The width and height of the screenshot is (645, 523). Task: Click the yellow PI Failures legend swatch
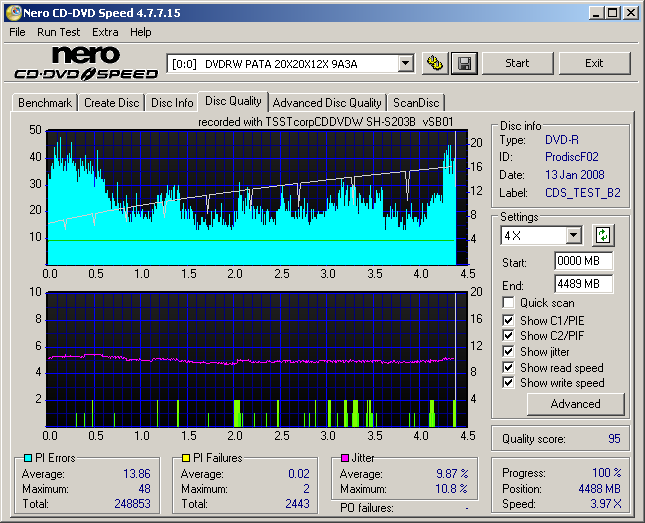point(186,458)
